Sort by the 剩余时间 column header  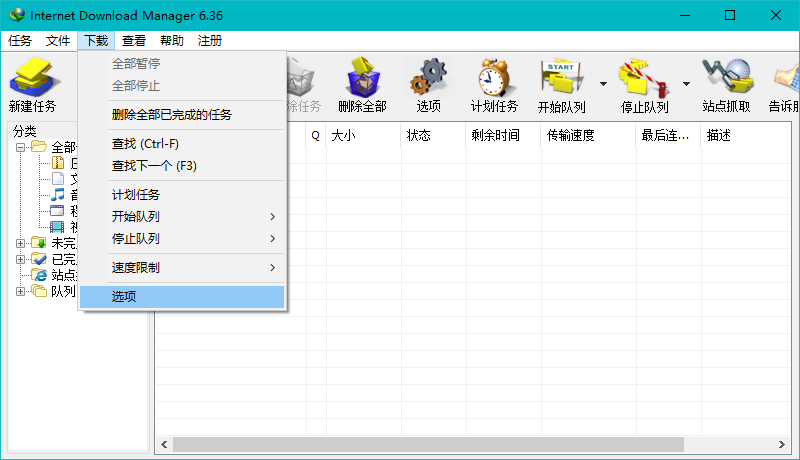point(504,135)
